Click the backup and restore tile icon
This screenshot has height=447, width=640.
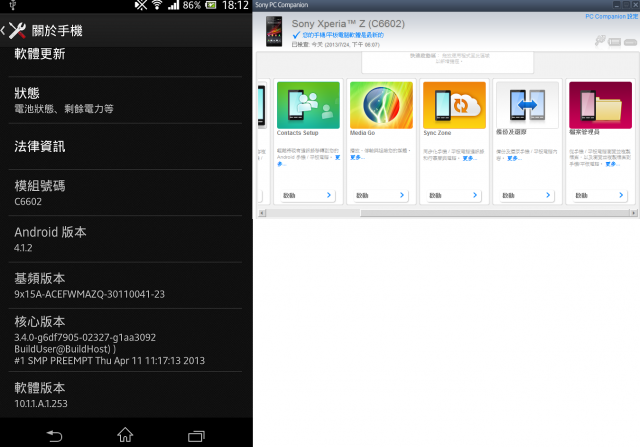click(x=527, y=105)
